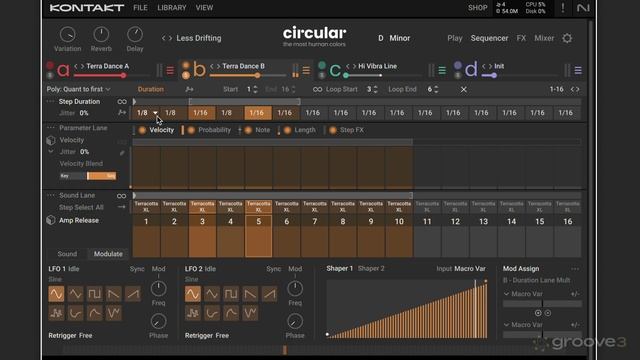The height and width of the screenshot is (360, 640).
Task: Select LFO 1 square waveform icon
Action: 95,294
